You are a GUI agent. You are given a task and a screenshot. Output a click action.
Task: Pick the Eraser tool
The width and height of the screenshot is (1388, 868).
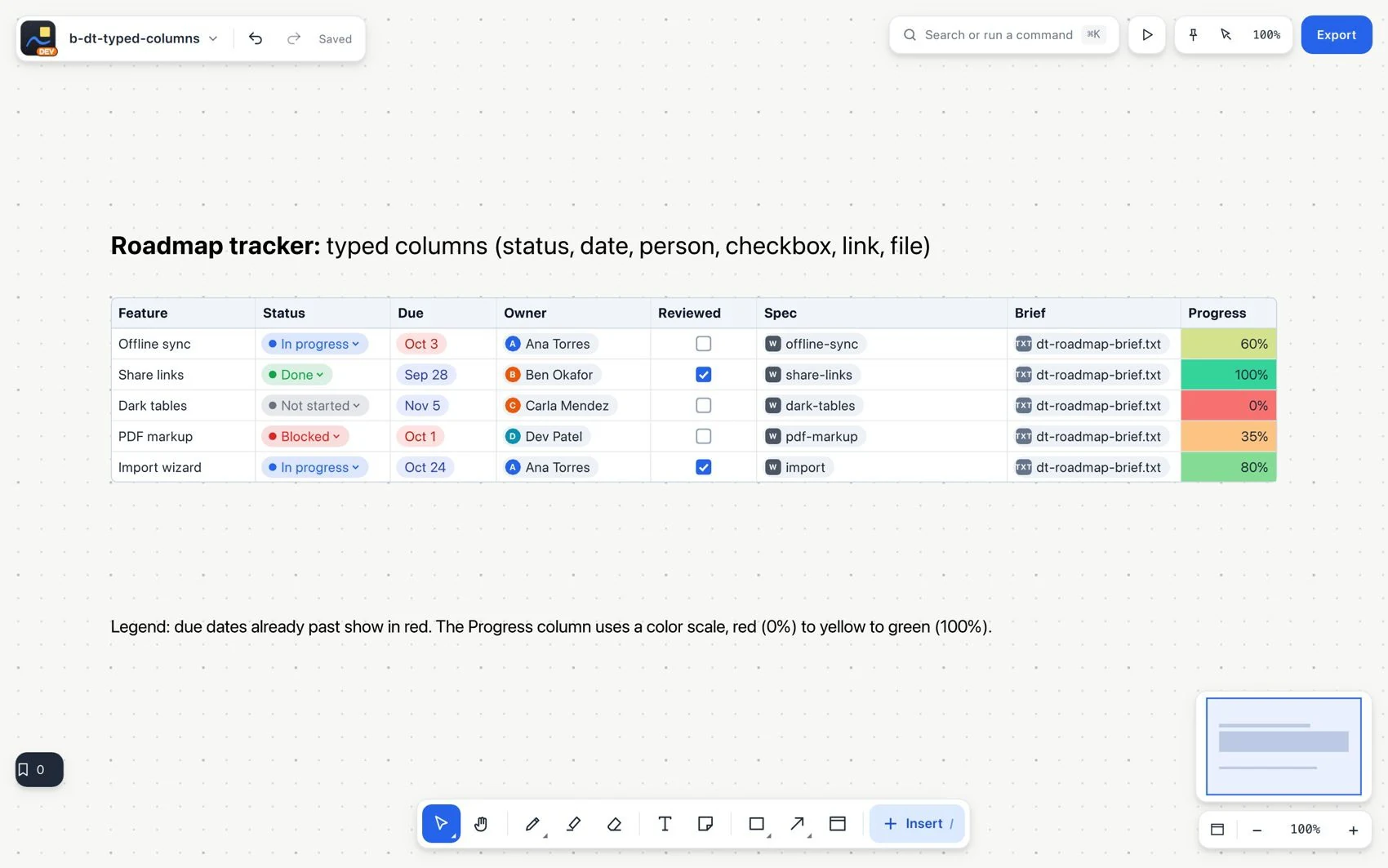coord(614,823)
